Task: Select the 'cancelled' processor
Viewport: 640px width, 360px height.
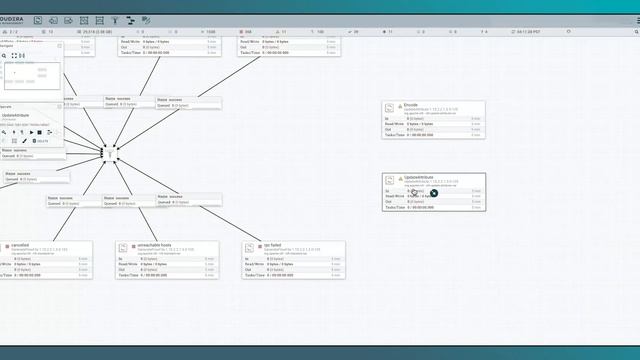Action: [46, 260]
